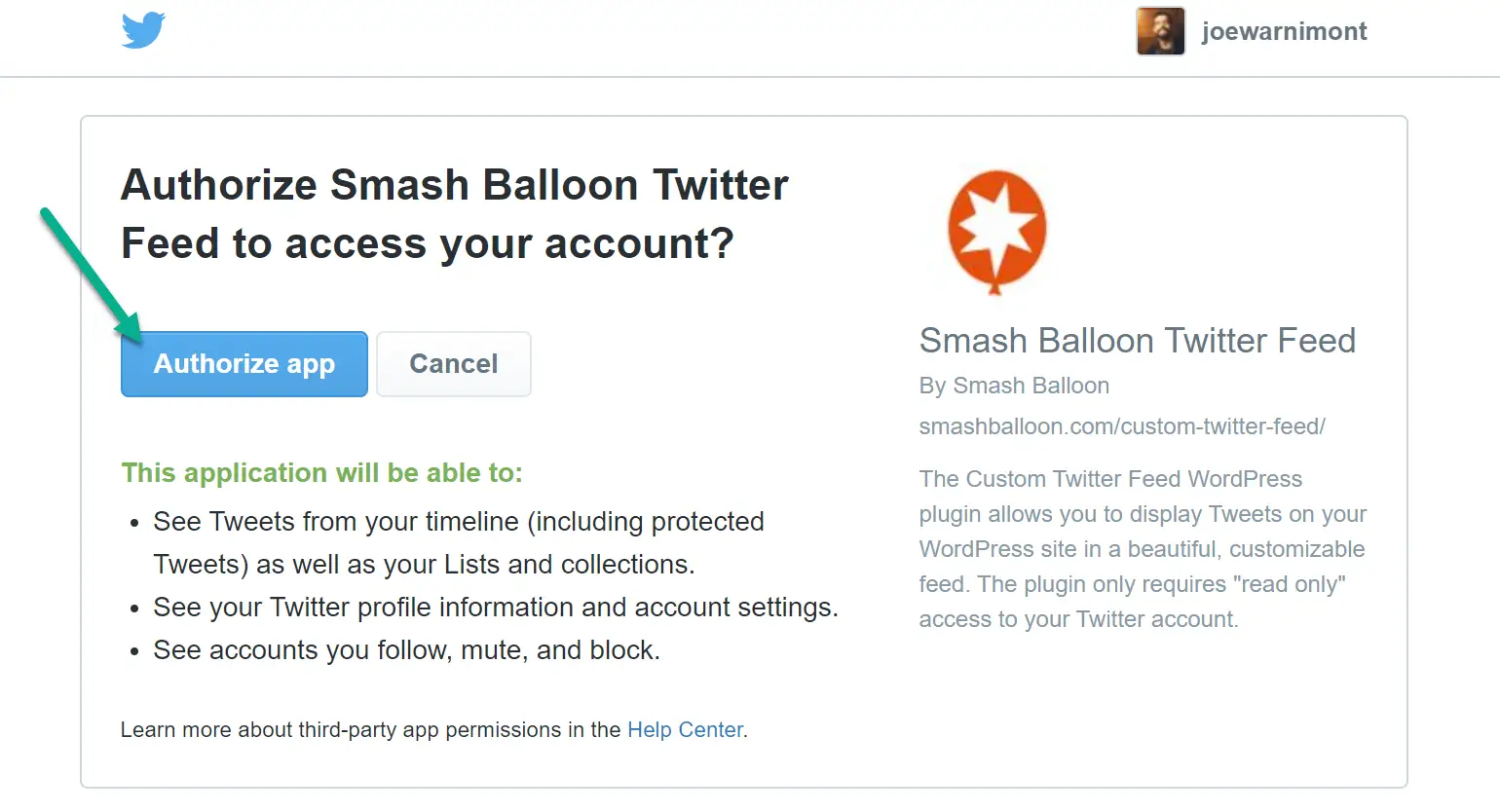Open the account menu via username label

tap(1286, 30)
